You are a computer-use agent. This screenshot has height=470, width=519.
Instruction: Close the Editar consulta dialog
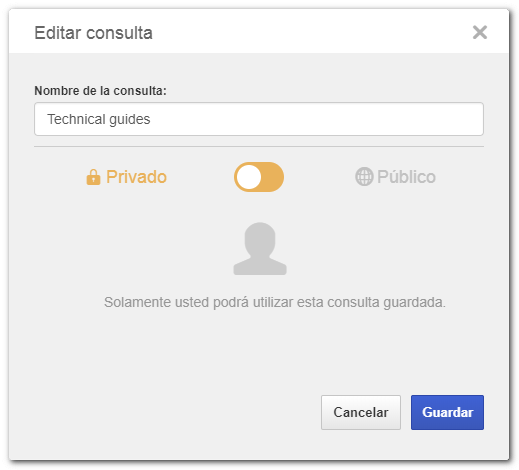click(479, 32)
